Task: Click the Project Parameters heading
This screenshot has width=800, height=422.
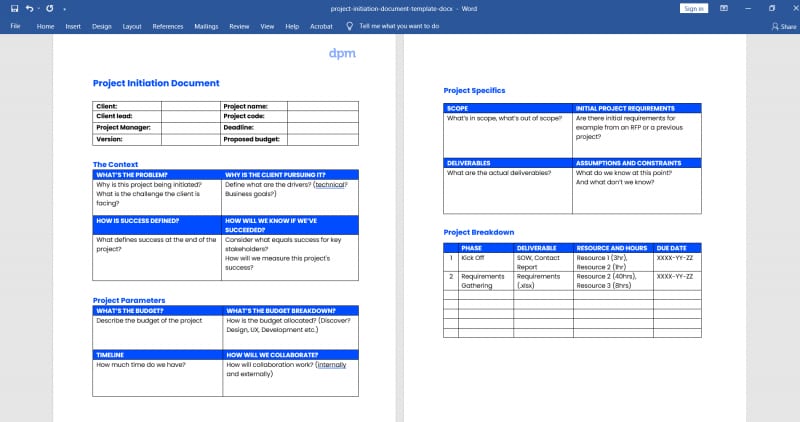Action: [129, 301]
